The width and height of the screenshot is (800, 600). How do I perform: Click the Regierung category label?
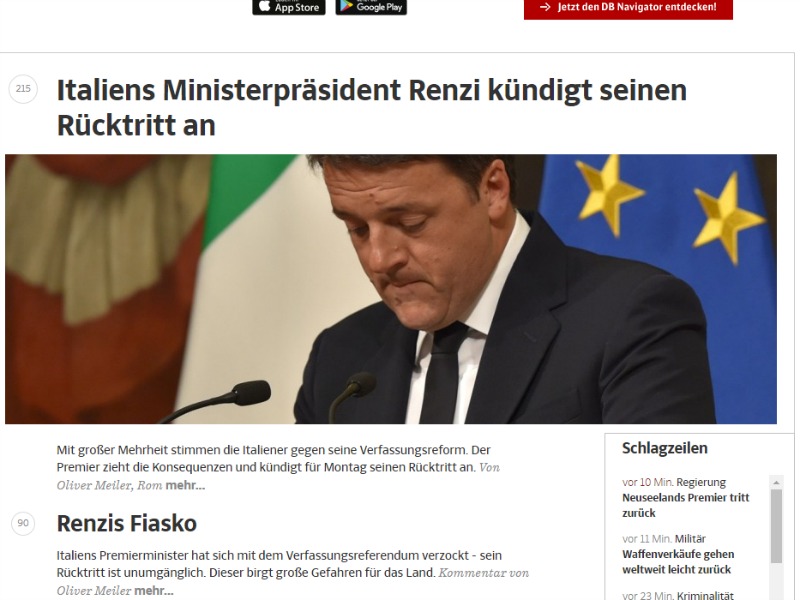[701, 482]
